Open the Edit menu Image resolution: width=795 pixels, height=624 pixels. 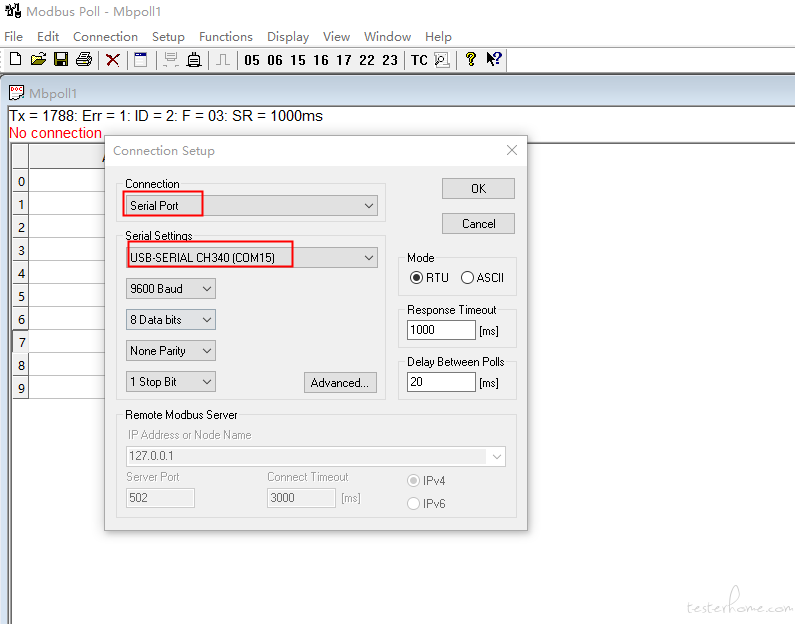point(48,36)
